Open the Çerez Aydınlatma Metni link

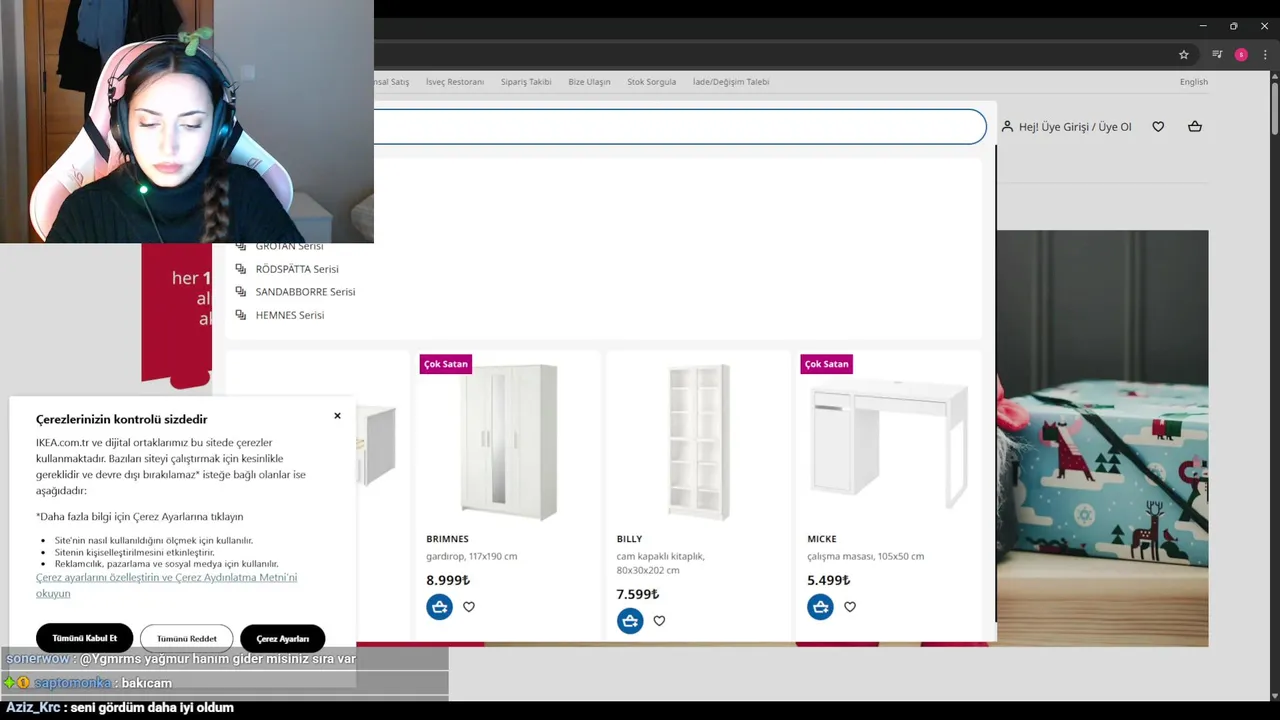(166, 585)
